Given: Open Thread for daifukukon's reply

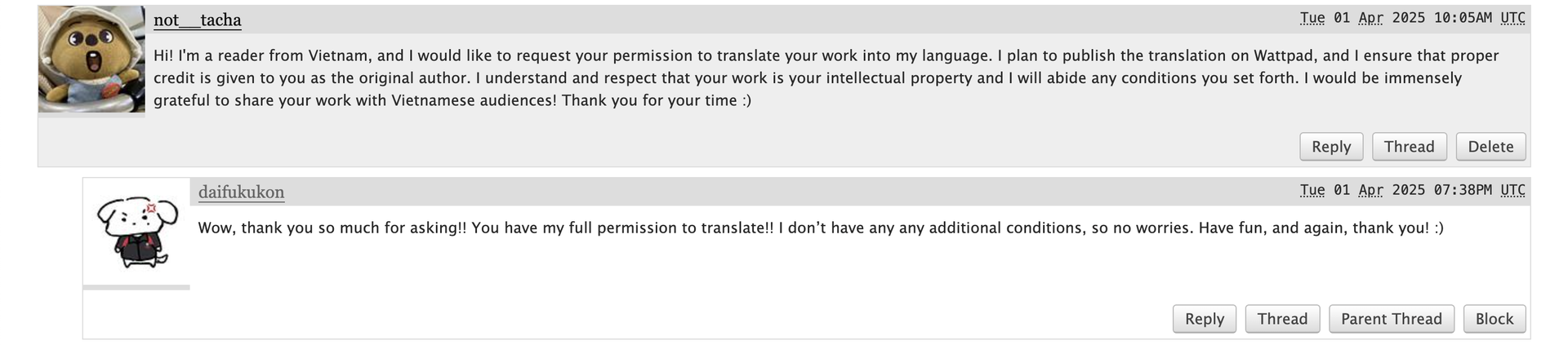Looking at the screenshot, I should coord(1281,319).
